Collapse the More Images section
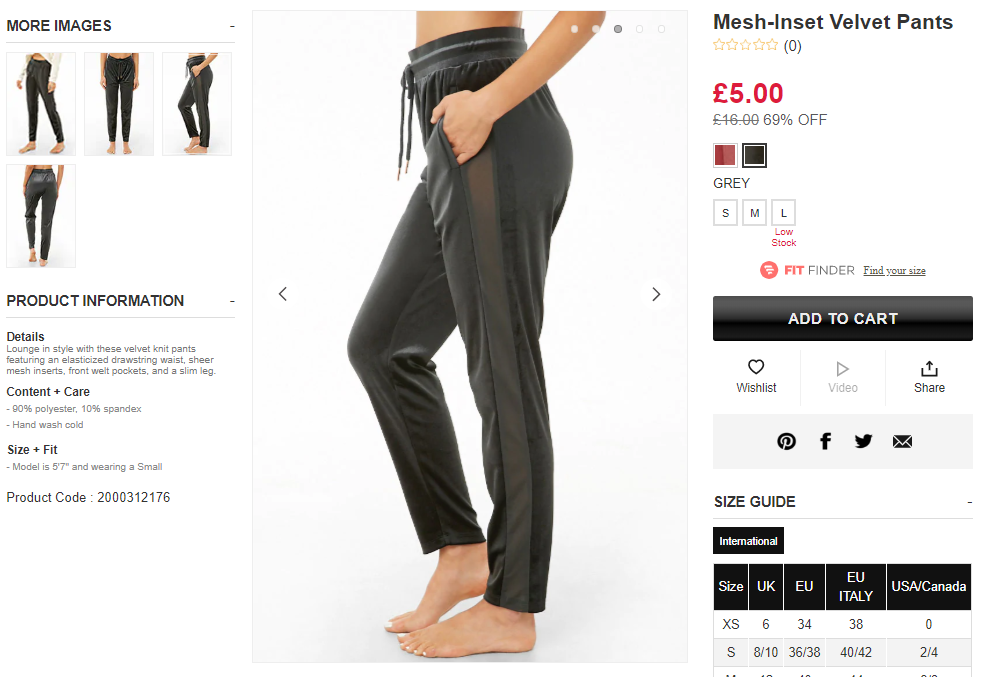This screenshot has height=677, width=983. [x=232, y=26]
